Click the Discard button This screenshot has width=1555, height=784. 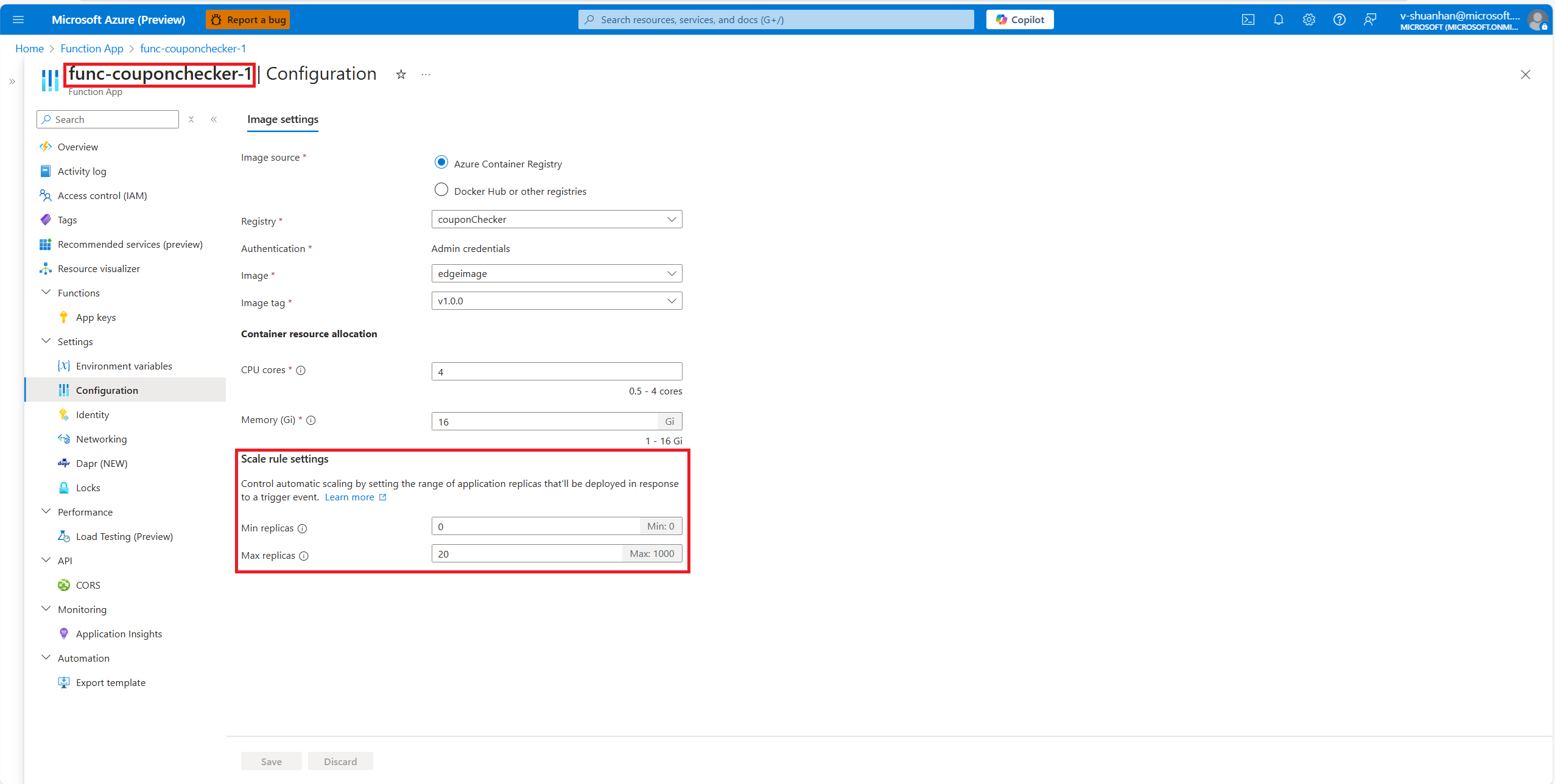(x=340, y=761)
